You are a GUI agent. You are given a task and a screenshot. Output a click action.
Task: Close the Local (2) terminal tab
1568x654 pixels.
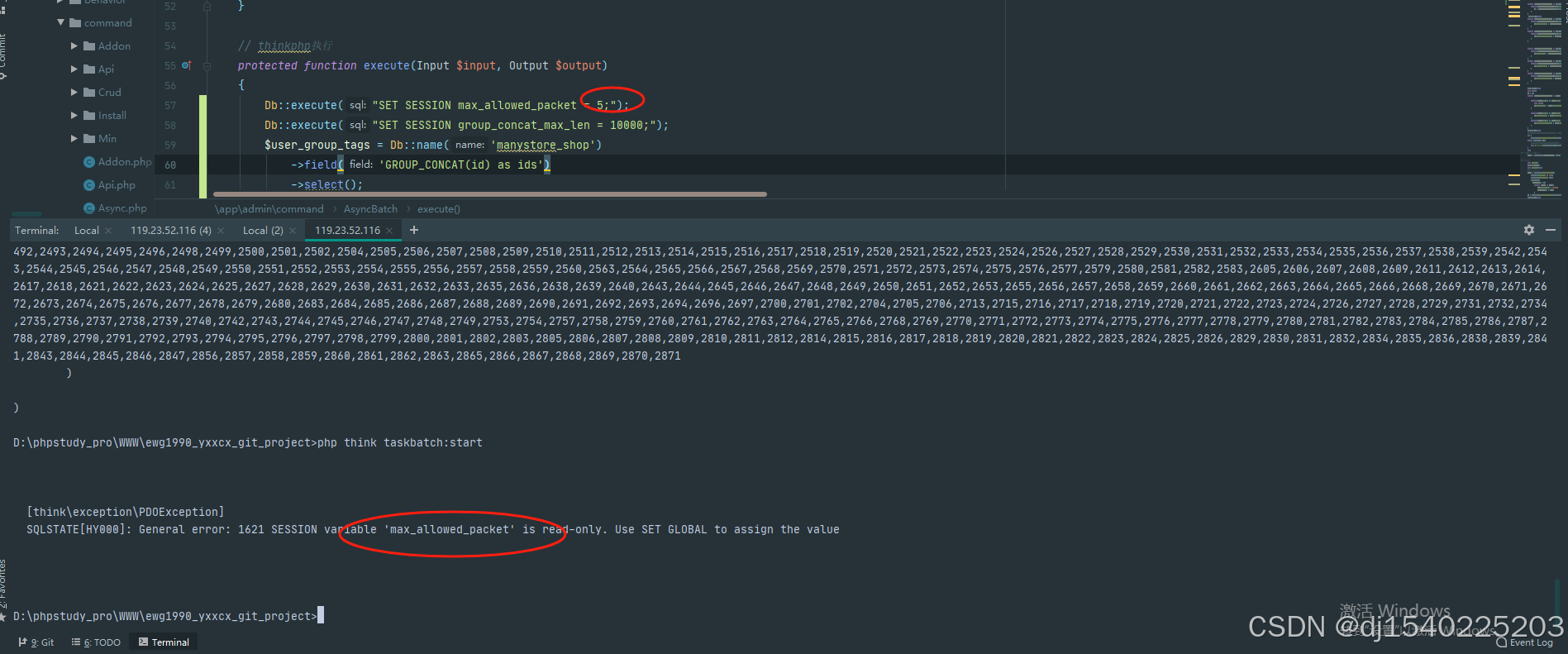[293, 231]
